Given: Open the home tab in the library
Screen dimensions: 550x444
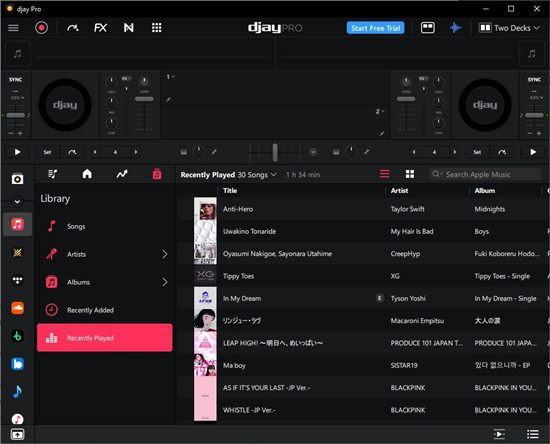Looking at the screenshot, I should 87,174.
